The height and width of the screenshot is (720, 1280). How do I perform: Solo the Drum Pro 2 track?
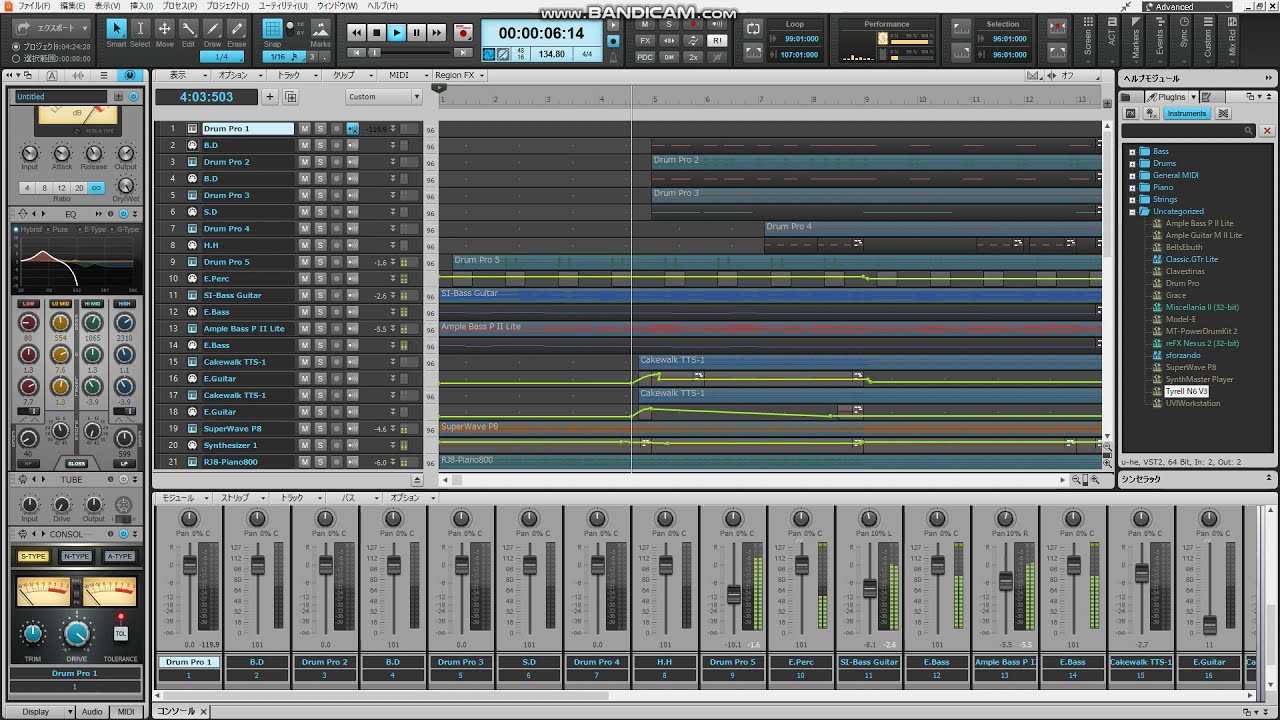pyautogui.click(x=320, y=162)
